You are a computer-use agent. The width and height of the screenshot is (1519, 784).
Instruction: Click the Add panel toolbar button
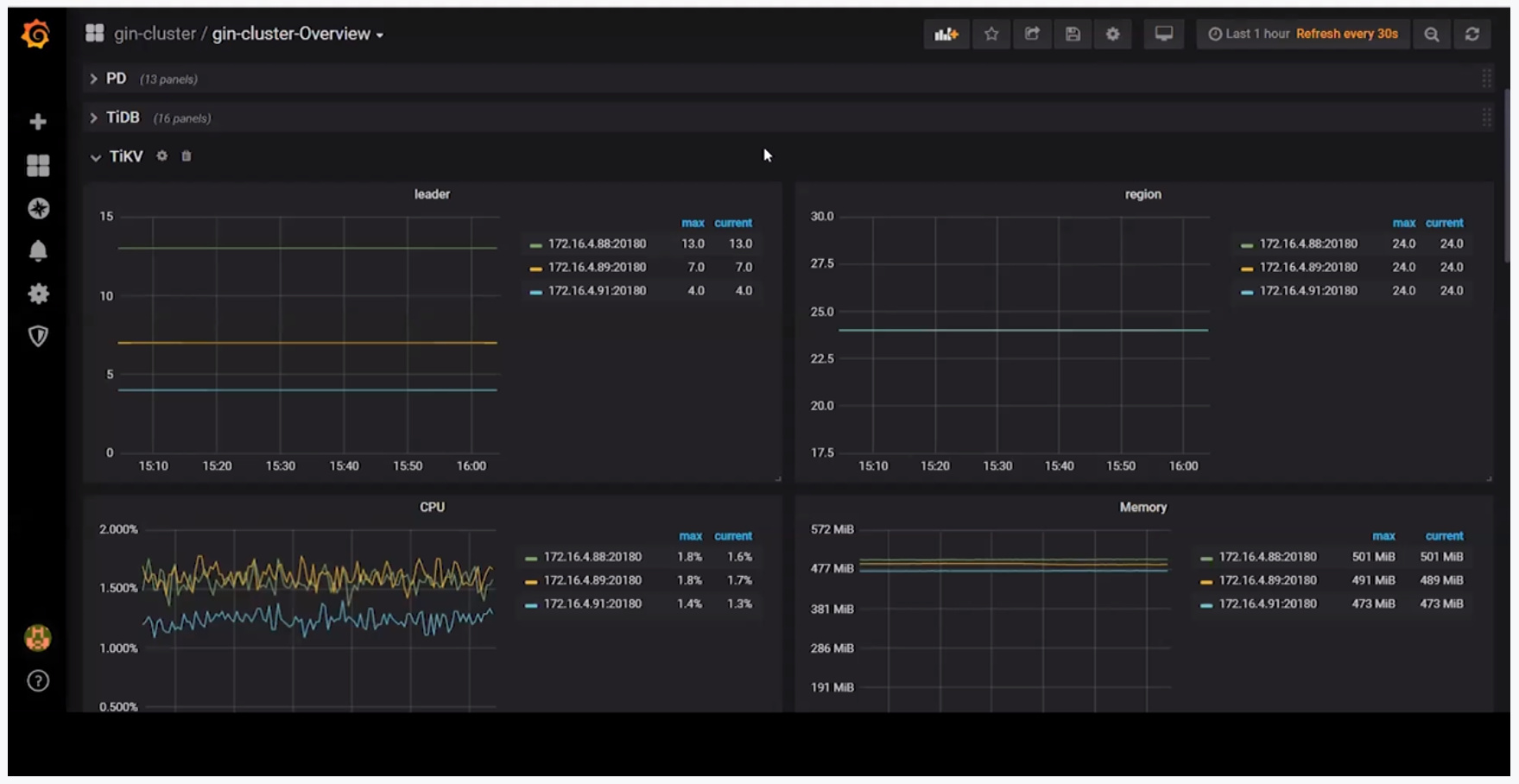946,34
